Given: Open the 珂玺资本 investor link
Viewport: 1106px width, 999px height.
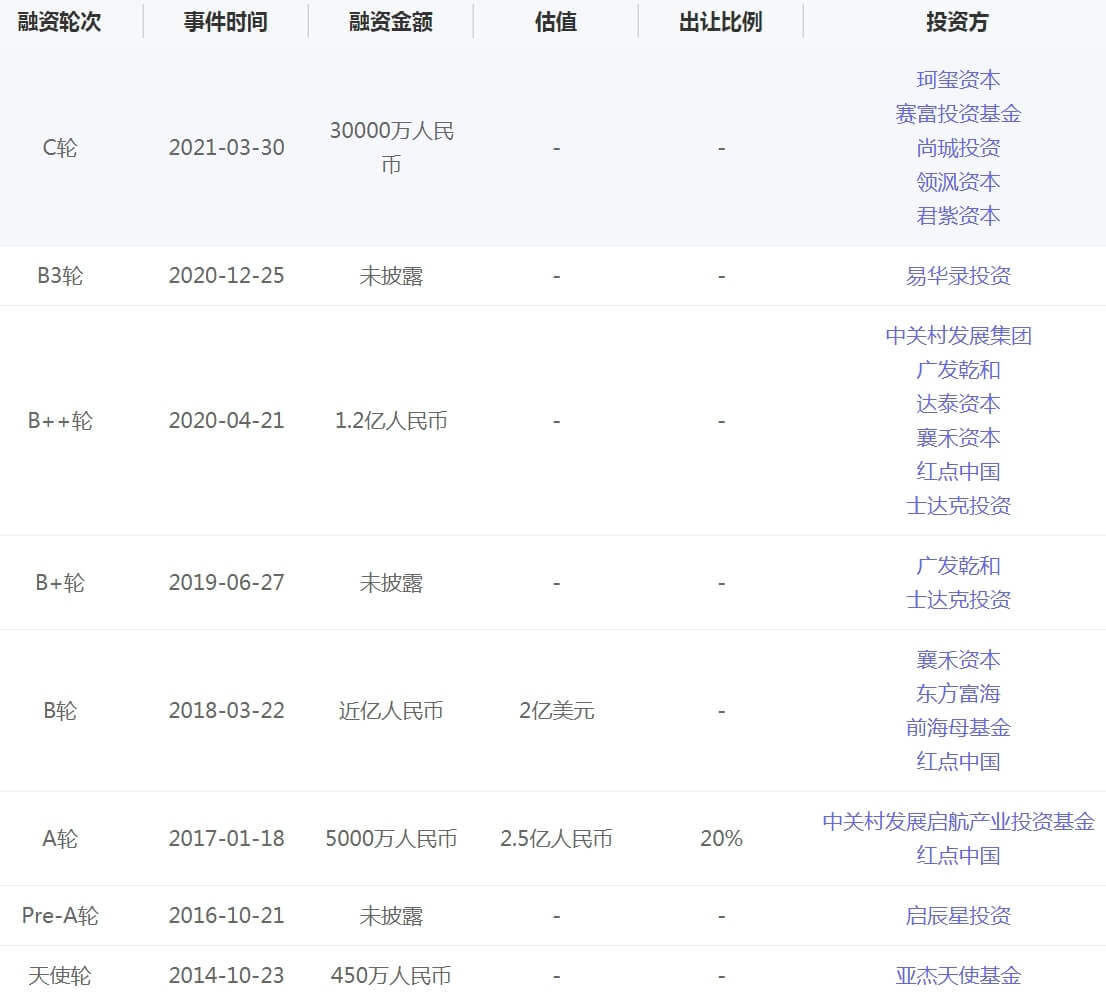Looking at the screenshot, I should (958, 80).
